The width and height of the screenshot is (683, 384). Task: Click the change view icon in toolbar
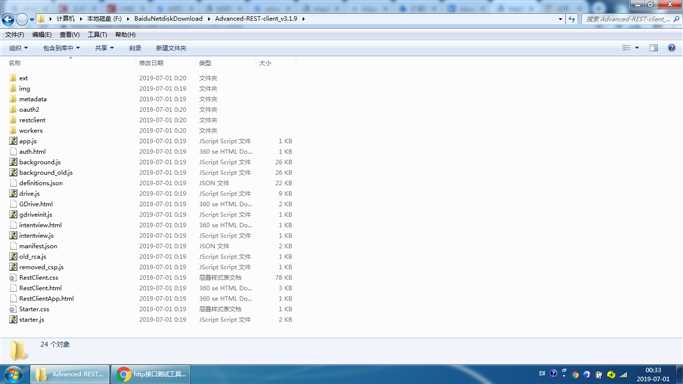point(626,48)
